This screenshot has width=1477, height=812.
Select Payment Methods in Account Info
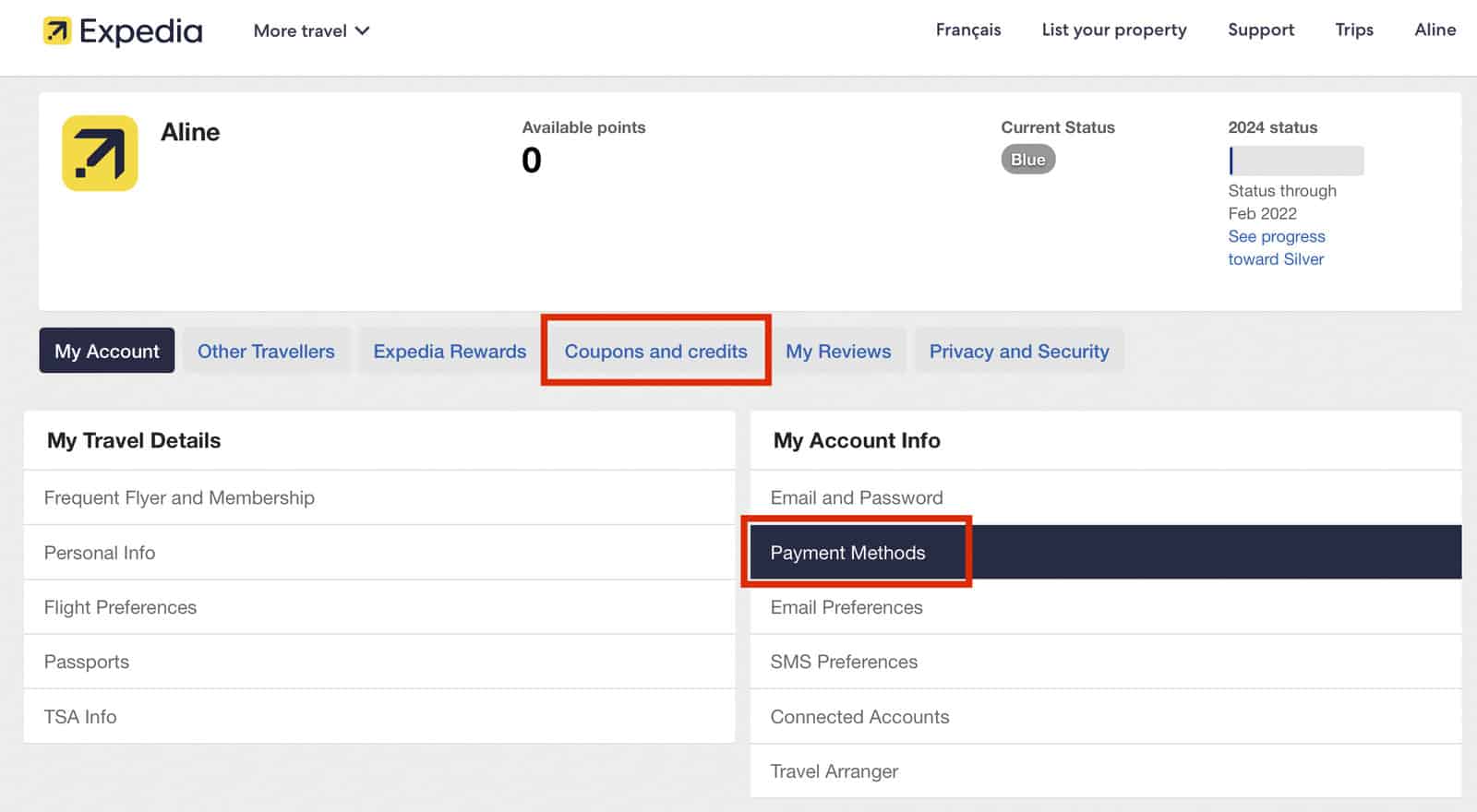coord(847,553)
